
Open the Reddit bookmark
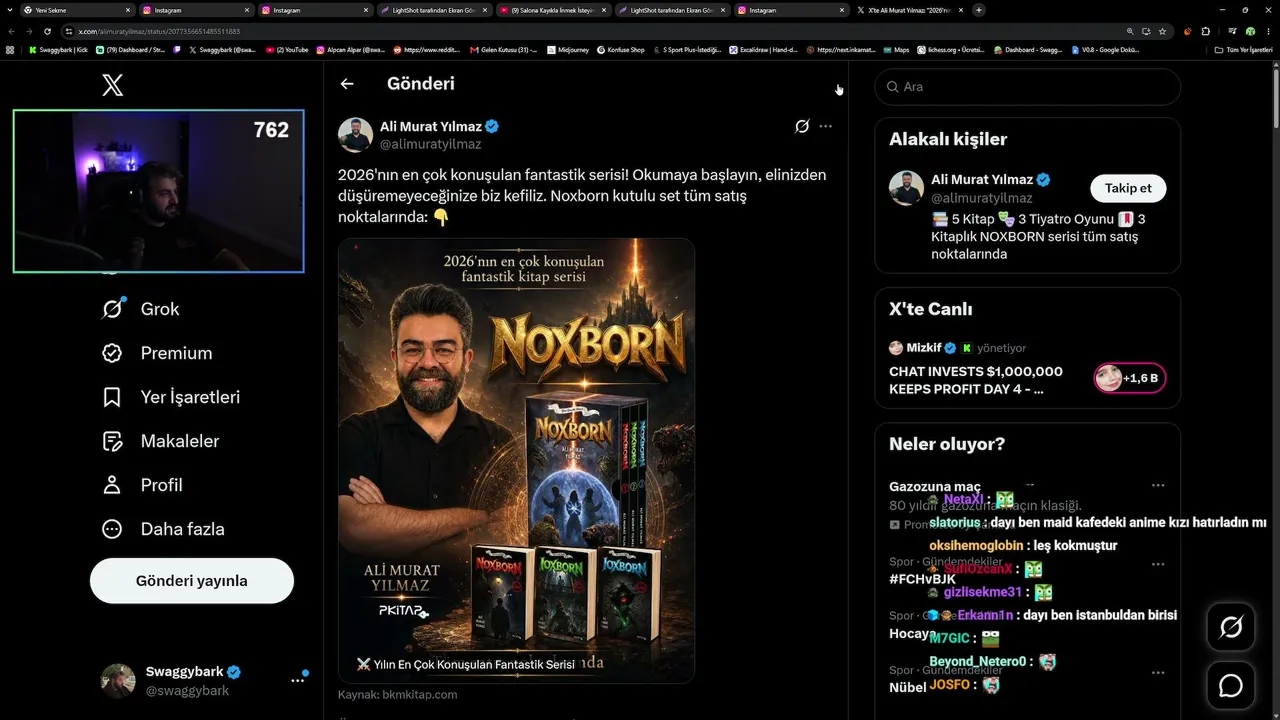tap(426, 49)
